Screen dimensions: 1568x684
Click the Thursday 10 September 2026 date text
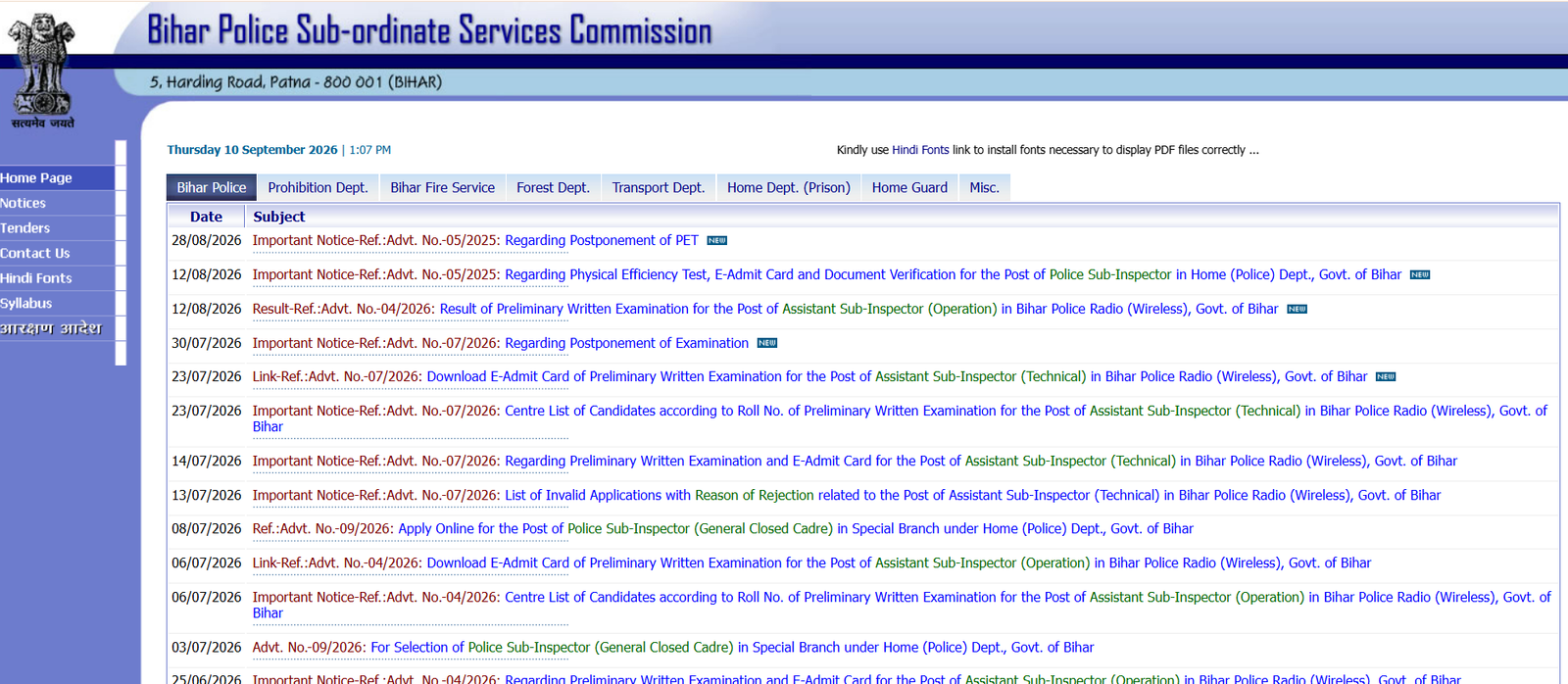252,150
